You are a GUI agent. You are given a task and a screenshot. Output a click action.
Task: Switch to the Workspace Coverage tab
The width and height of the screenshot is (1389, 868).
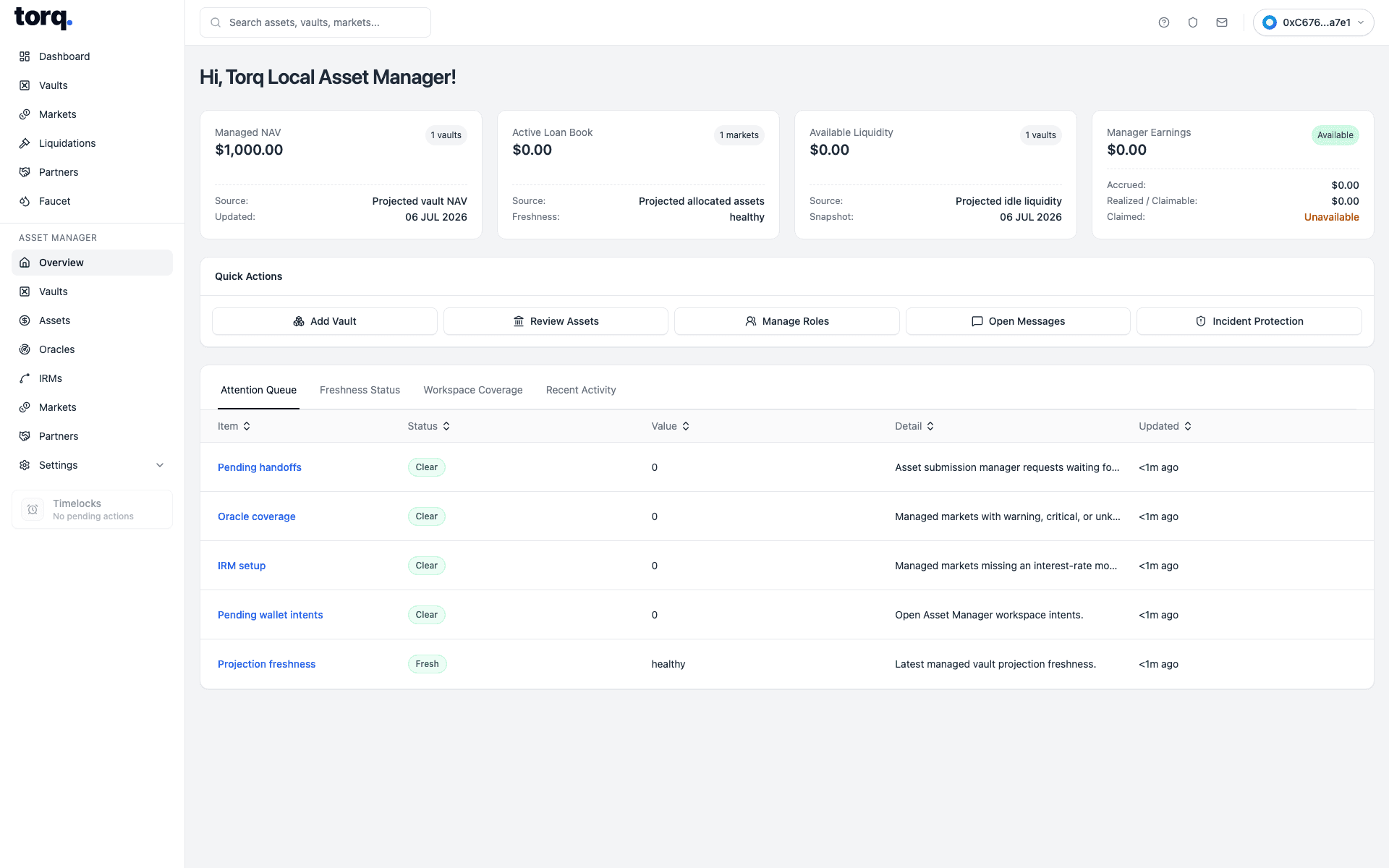(x=473, y=390)
